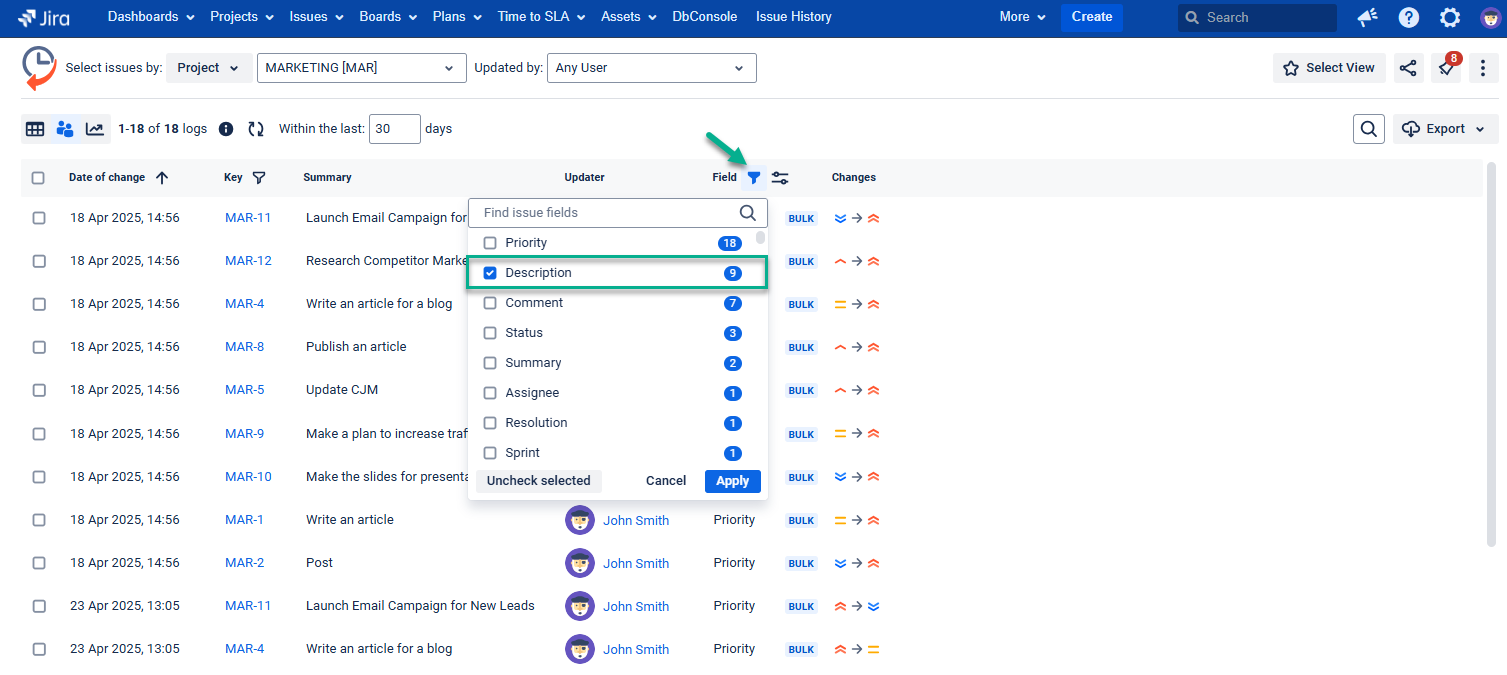This screenshot has width=1507, height=675.
Task: Apply the selected field filters
Action: 732,481
